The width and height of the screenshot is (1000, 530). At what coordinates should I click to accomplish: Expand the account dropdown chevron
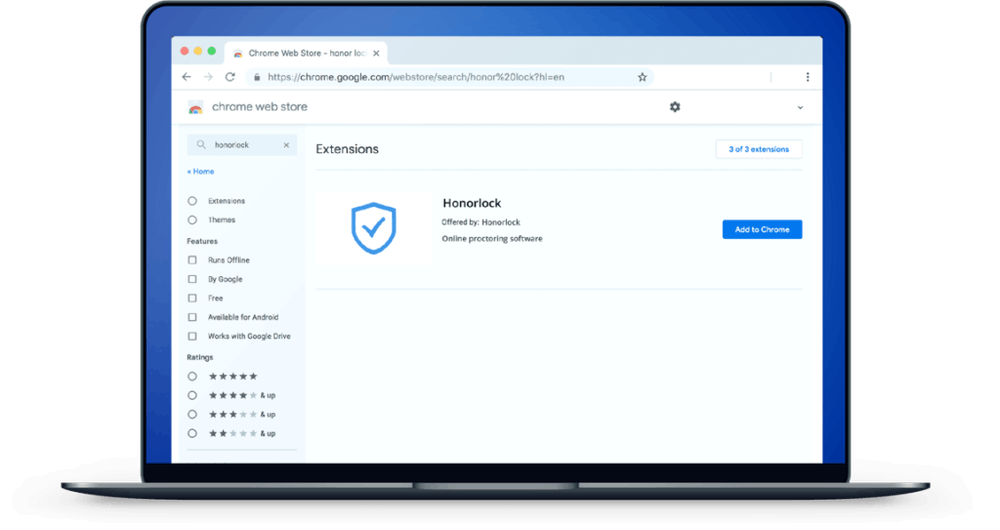point(800,108)
